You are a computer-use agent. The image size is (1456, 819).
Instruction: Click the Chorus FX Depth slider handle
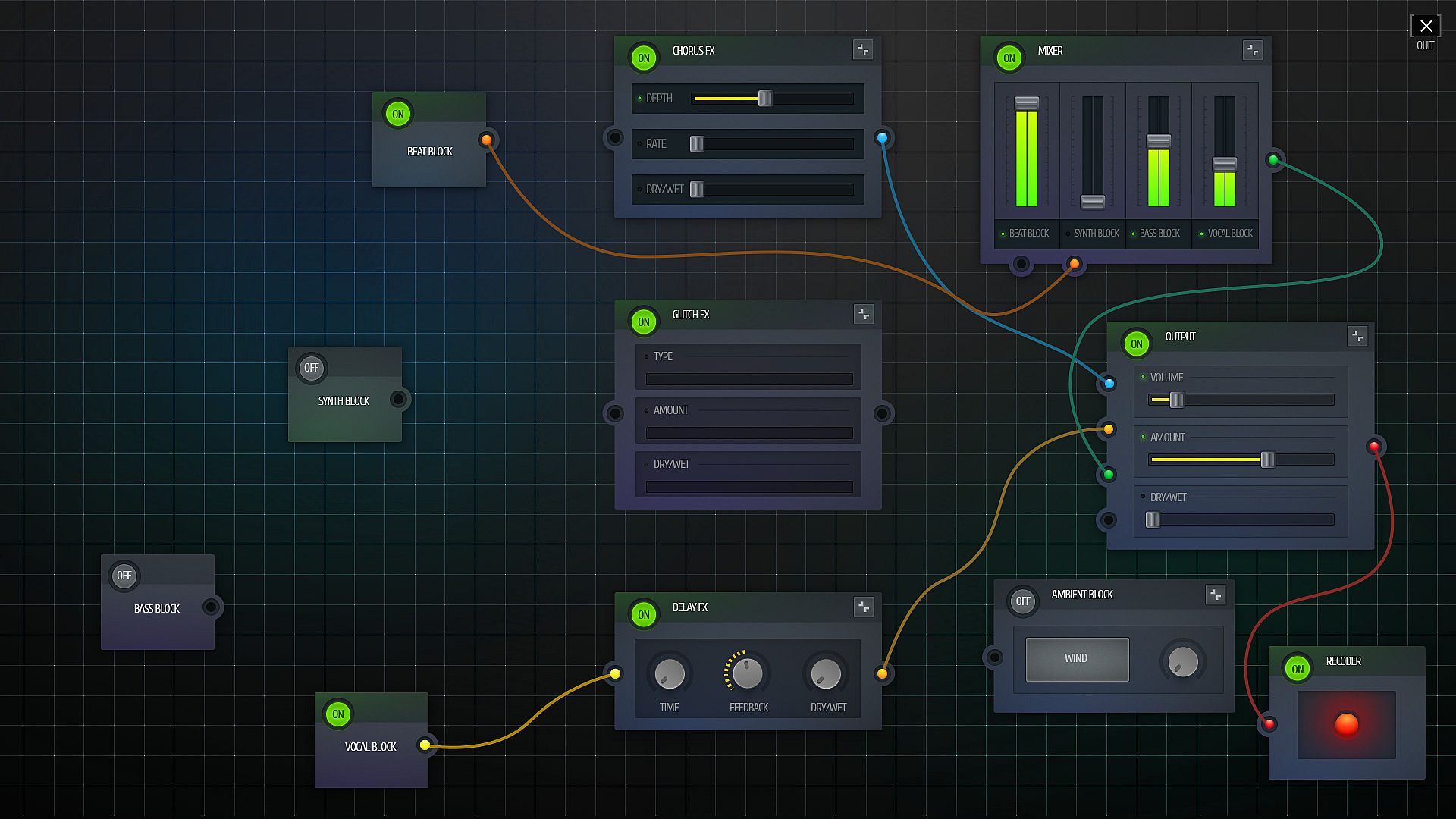point(765,99)
